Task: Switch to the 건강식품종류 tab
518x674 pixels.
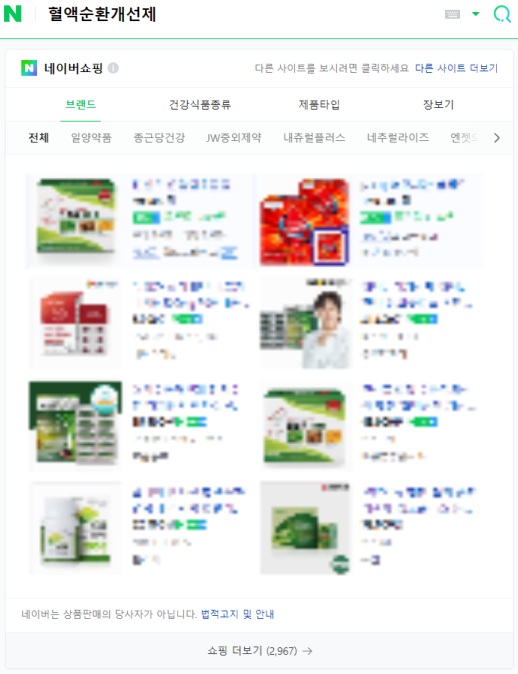Action: pos(199,104)
